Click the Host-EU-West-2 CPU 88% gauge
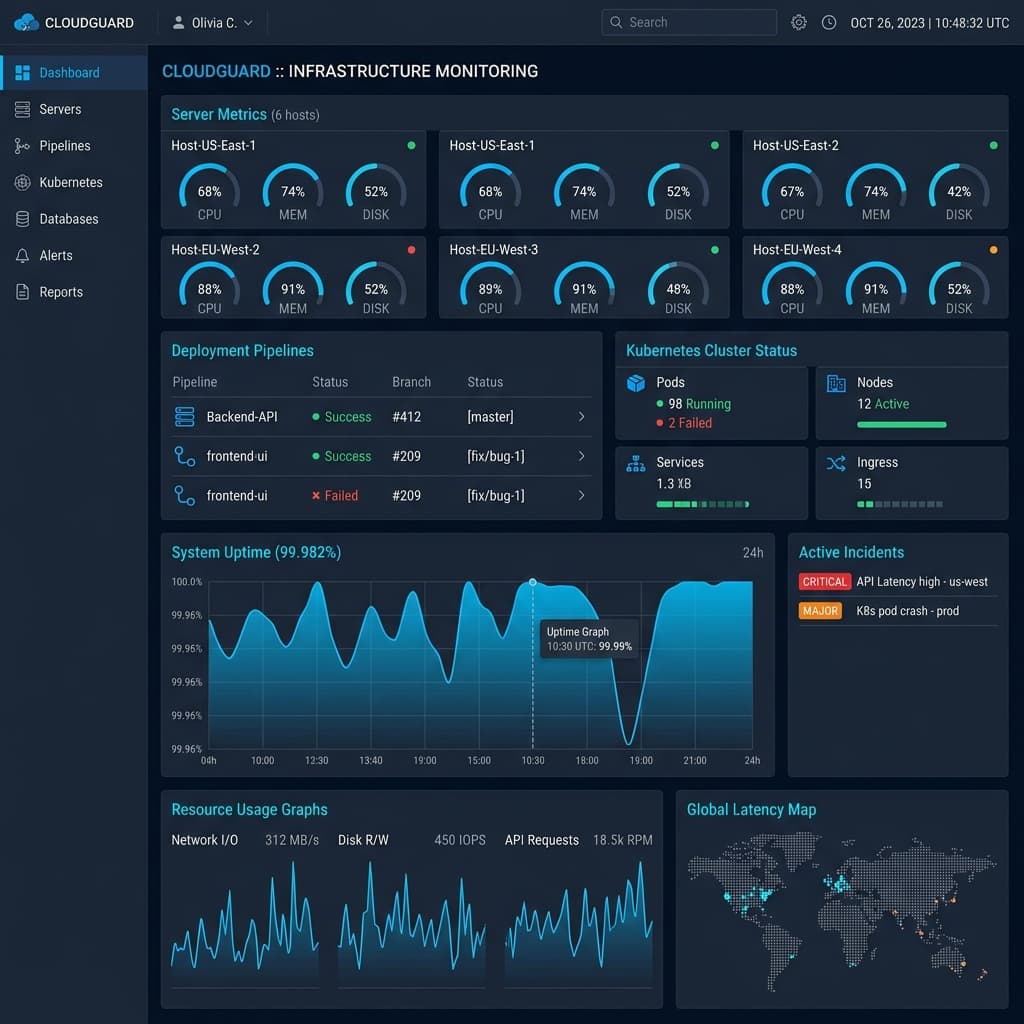Viewport: 1024px width, 1024px height. (x=209, y=286)
